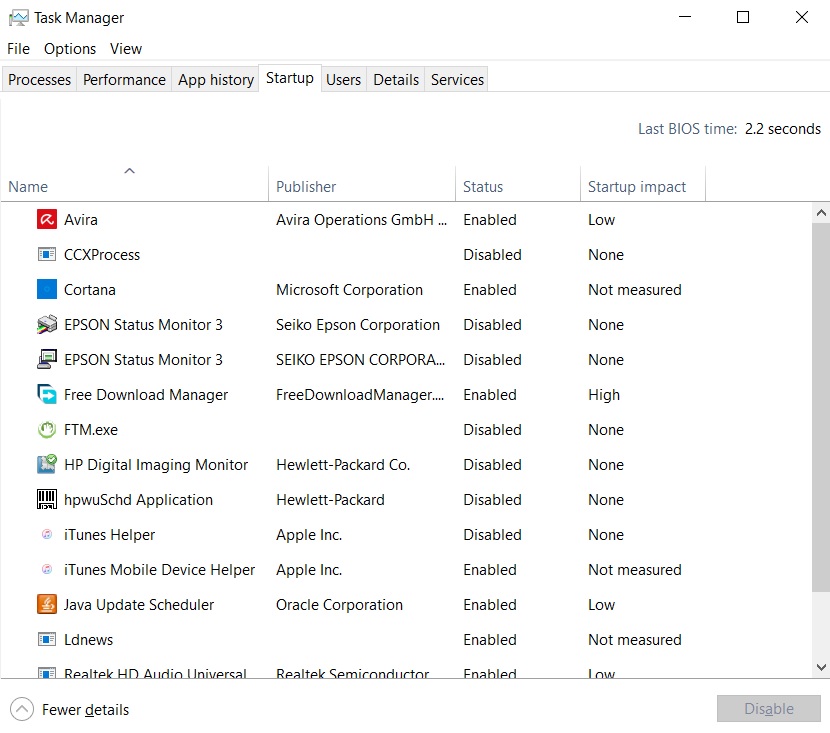This screenshot has height=733, width=830.
Task: Collapse with the Fewer details arrow icon
Action: (x=22, y=709)
